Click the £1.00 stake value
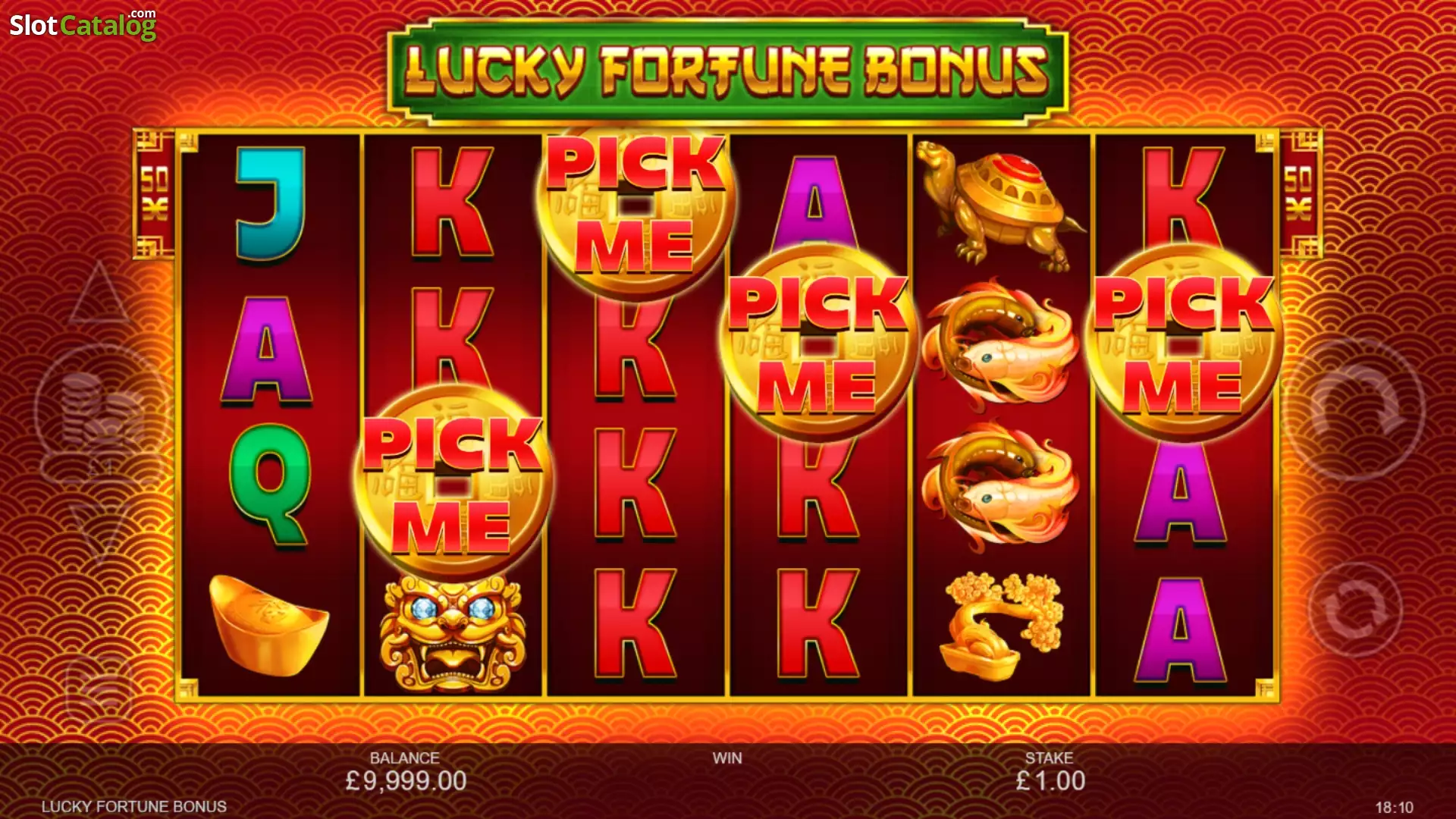The width and height of the screenshot is (1456, 819). point(1050,780)
